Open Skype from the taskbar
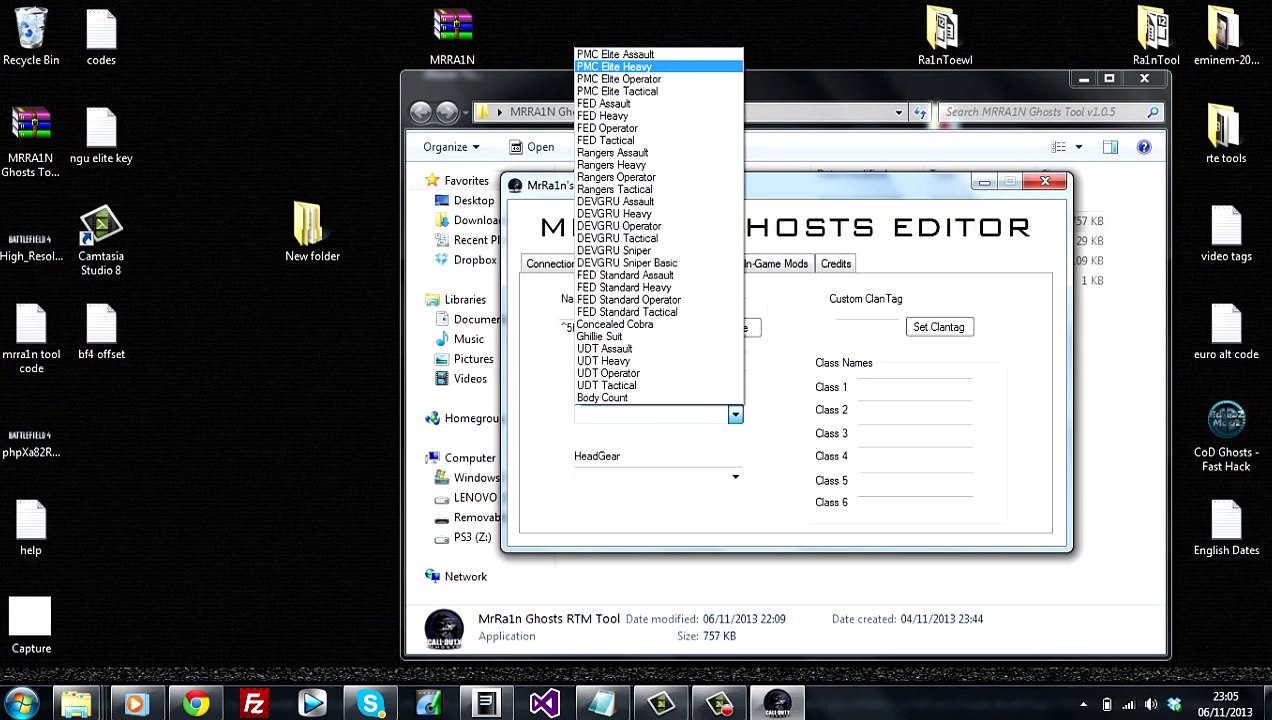 click(x=370, y=704)
